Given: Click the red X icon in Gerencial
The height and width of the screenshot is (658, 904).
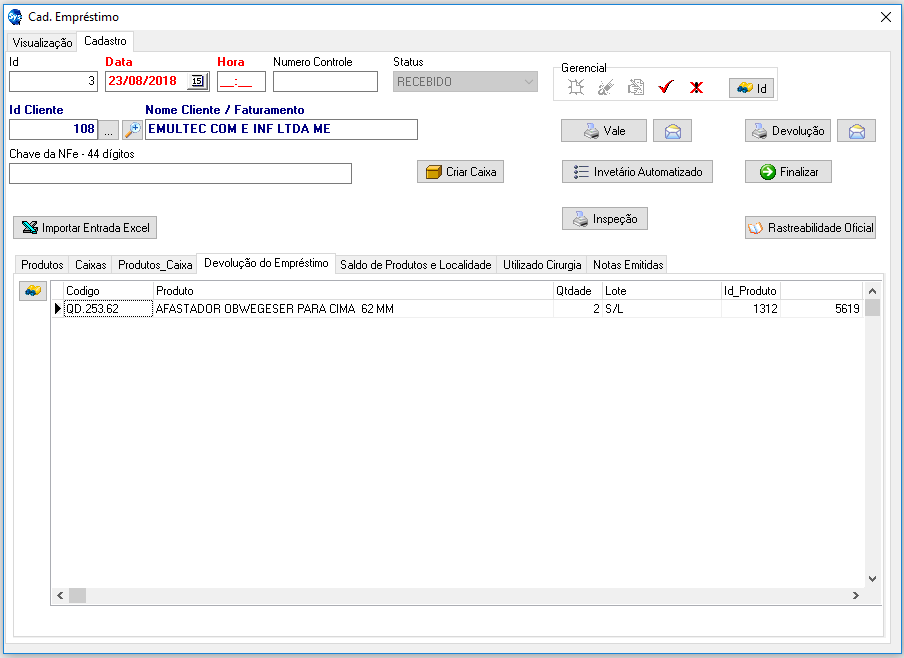Looking at the screenshot, I should tap(696, 88).
